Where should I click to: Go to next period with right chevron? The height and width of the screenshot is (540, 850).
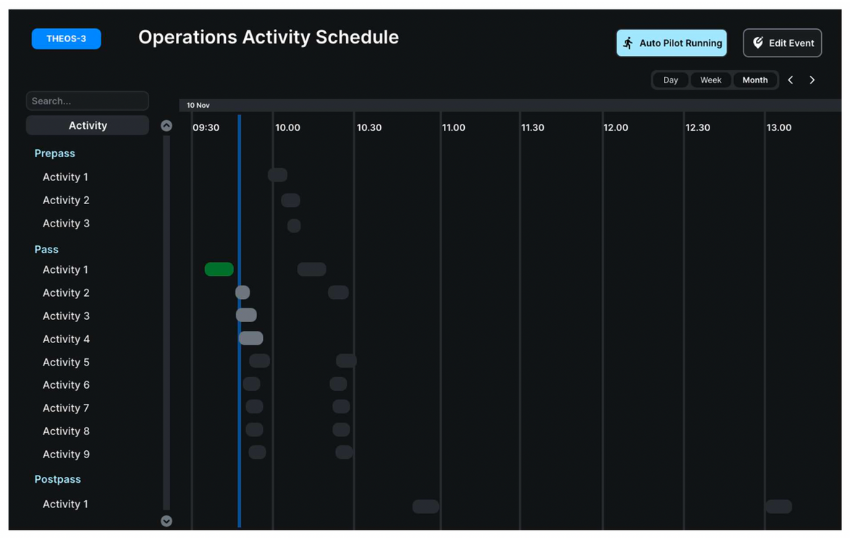(812, 80)
